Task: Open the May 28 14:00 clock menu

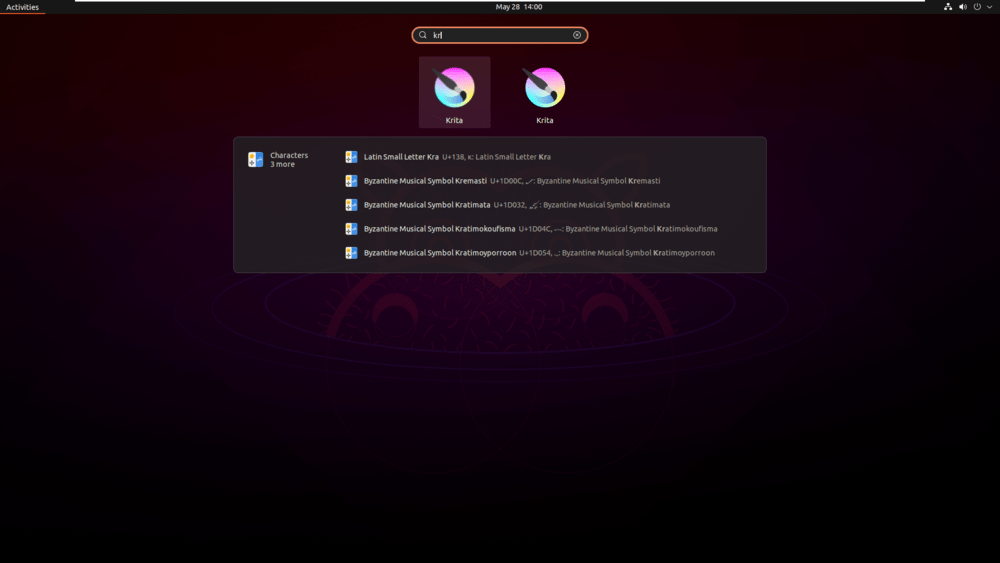Action: pos(518,7)
